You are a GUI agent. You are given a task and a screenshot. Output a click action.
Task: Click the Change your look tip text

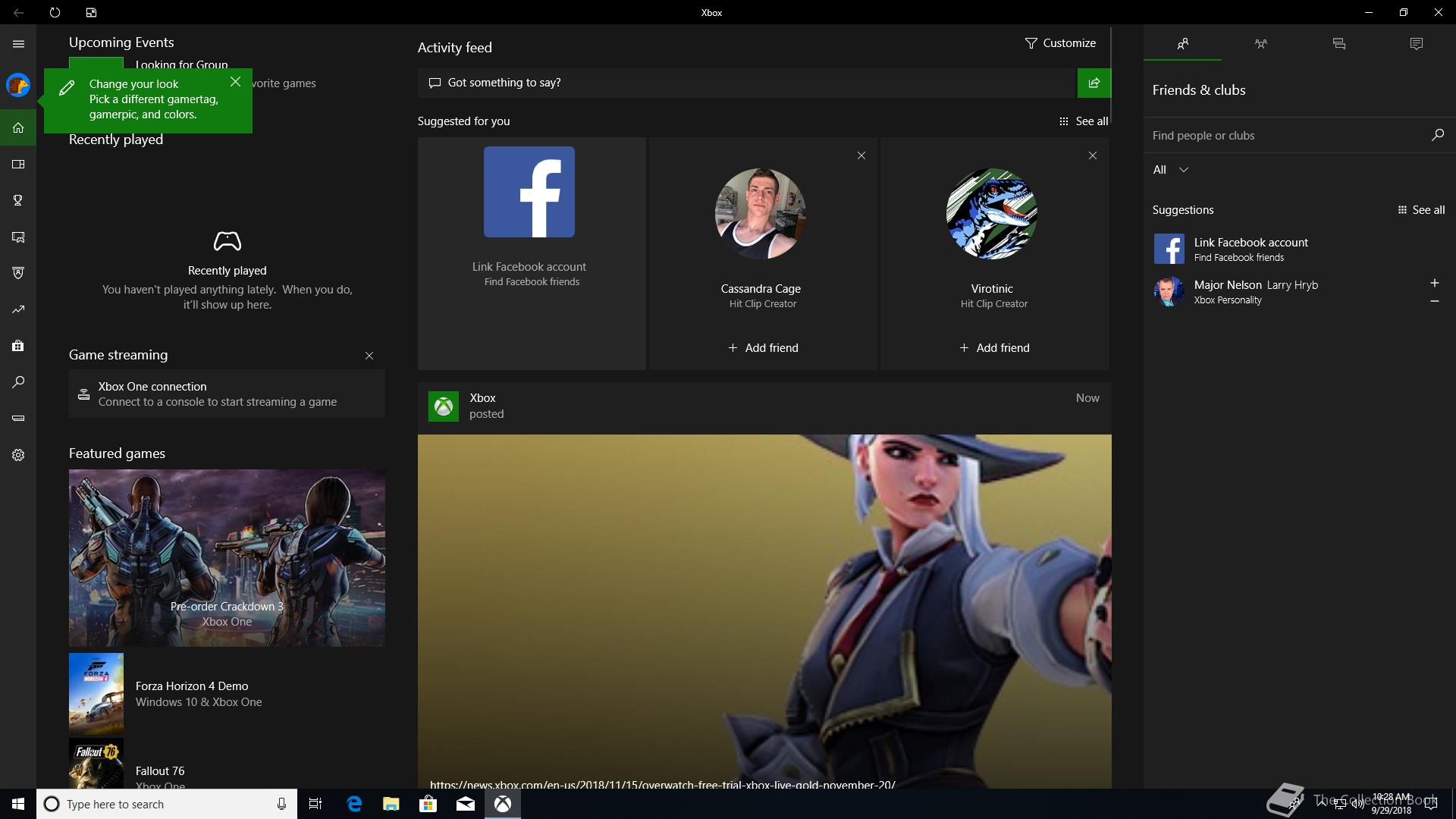[153, 99]
